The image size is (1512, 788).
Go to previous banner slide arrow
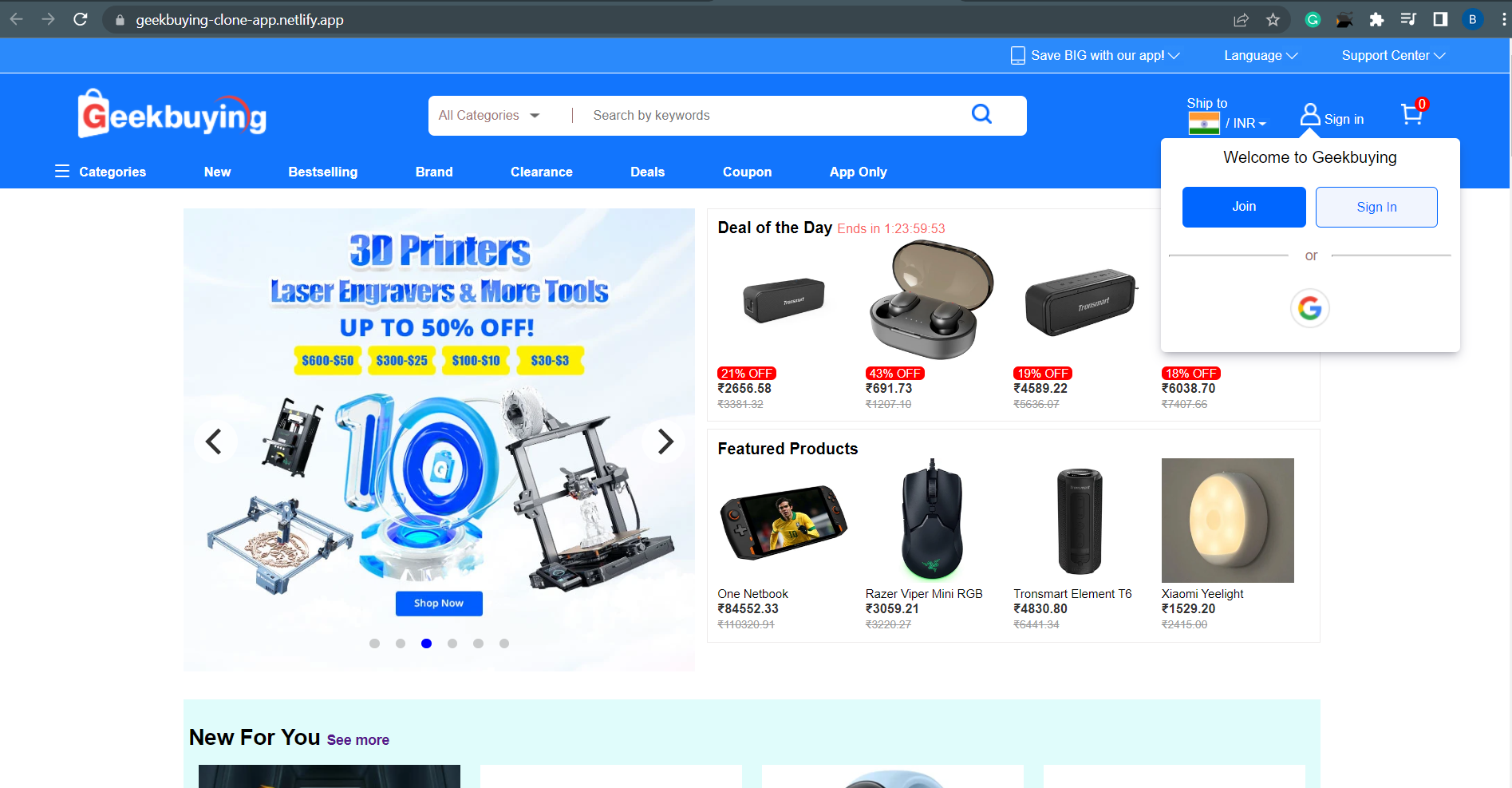tap(214, 442)
